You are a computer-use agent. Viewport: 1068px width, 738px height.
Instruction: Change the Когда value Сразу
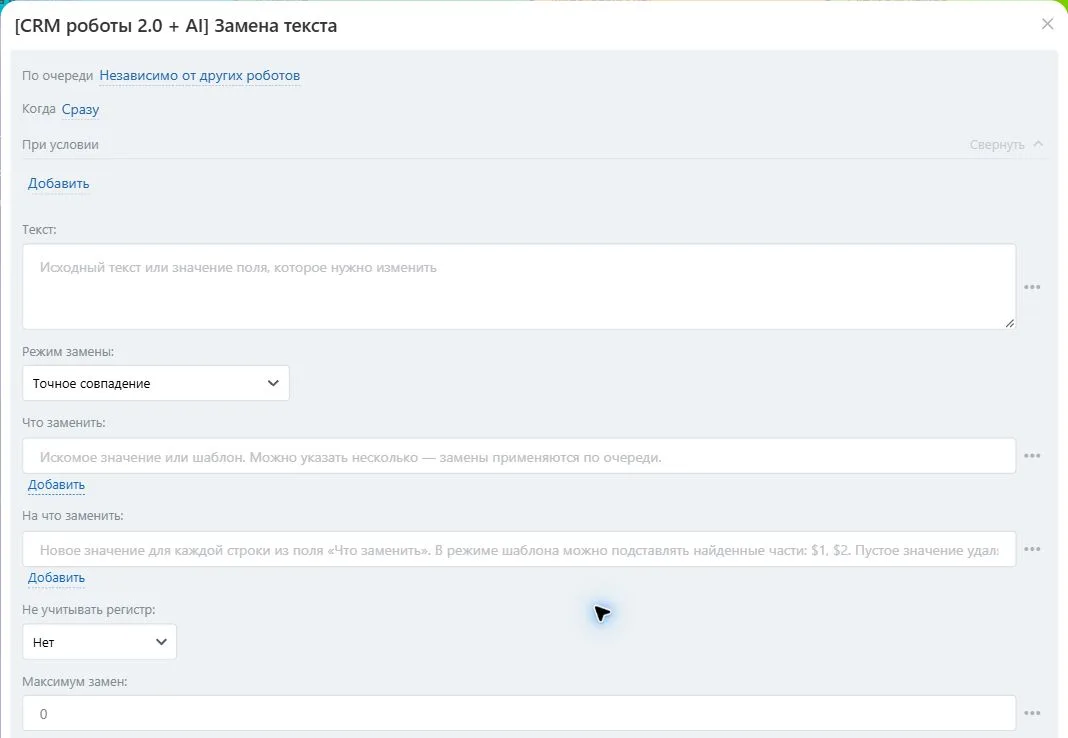[x=80, y=110]
